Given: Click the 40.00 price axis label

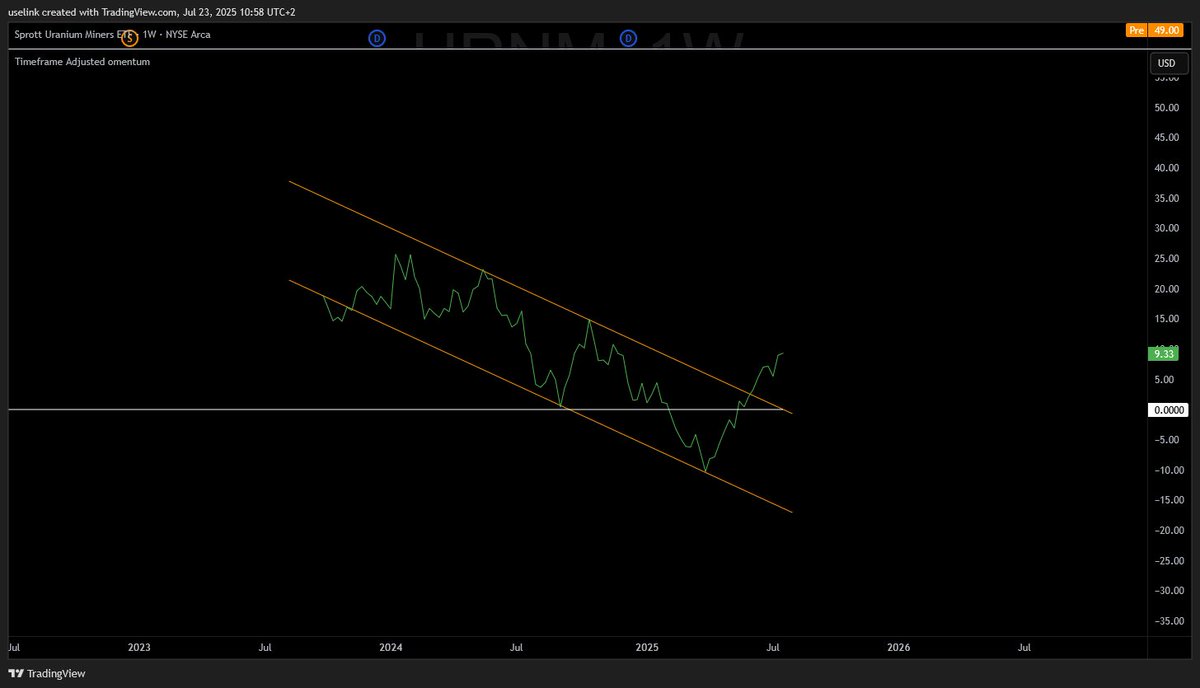Looking at the screenshot, I should [x=1167, y=168].
